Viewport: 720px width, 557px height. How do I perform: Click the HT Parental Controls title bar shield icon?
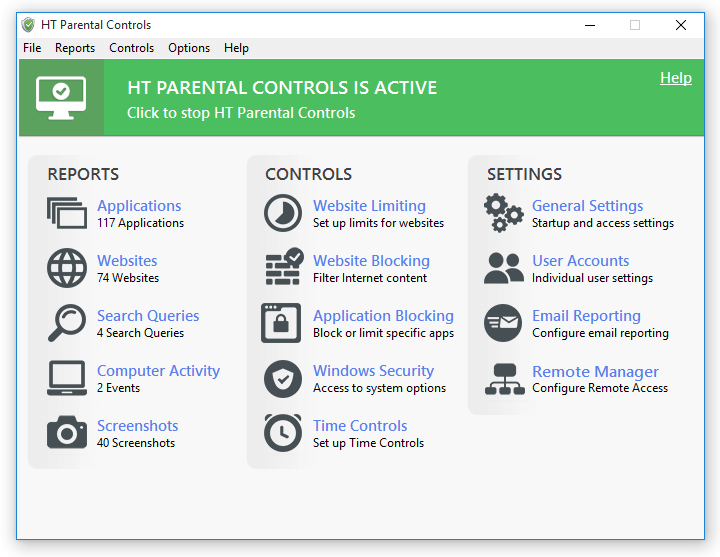click(x=28, y=25)
